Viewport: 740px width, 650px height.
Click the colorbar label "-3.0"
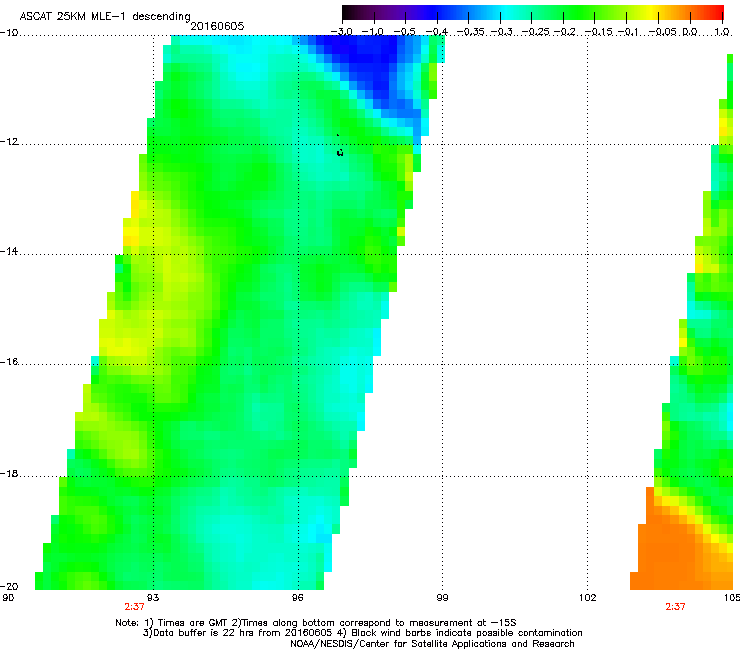[x=341, y=32]
